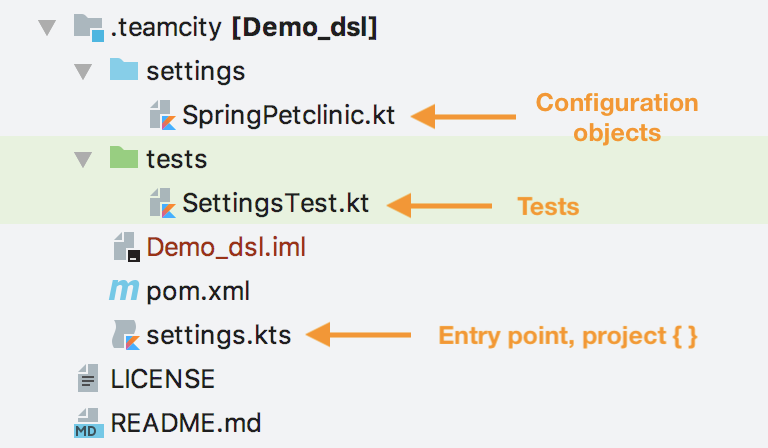Click the Demo_dsl.iml module file icon
The image size is (768, 448).
click(127, 247)
